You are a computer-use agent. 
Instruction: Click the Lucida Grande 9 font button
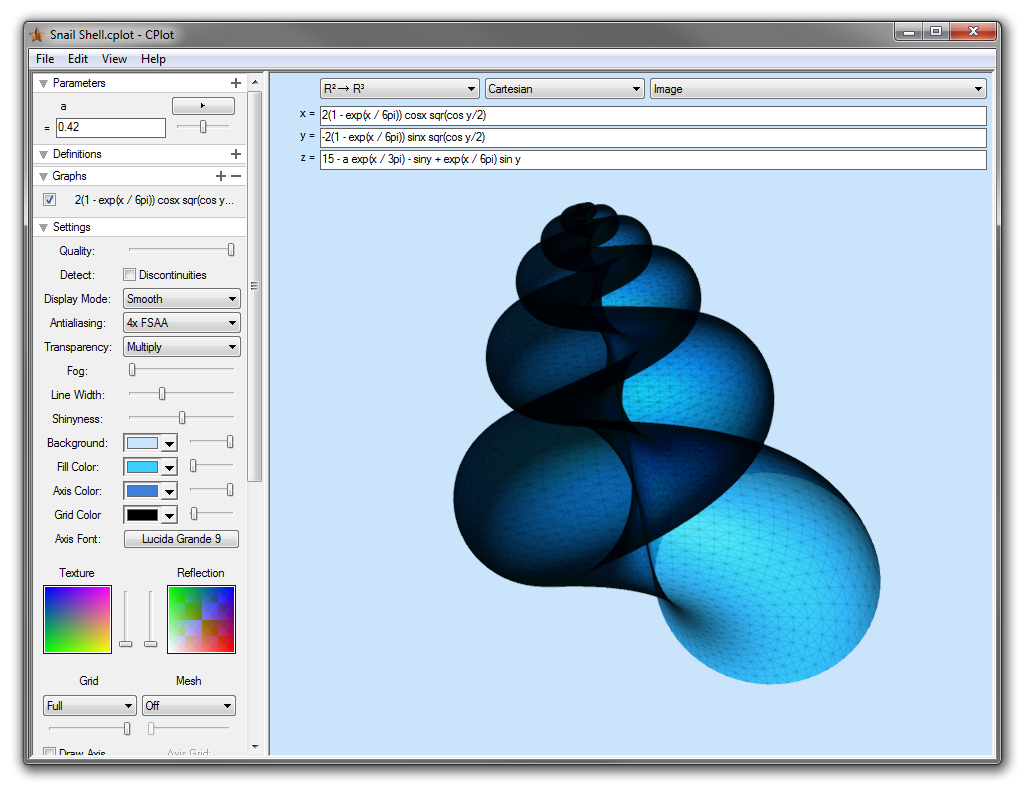coord(181,539)
